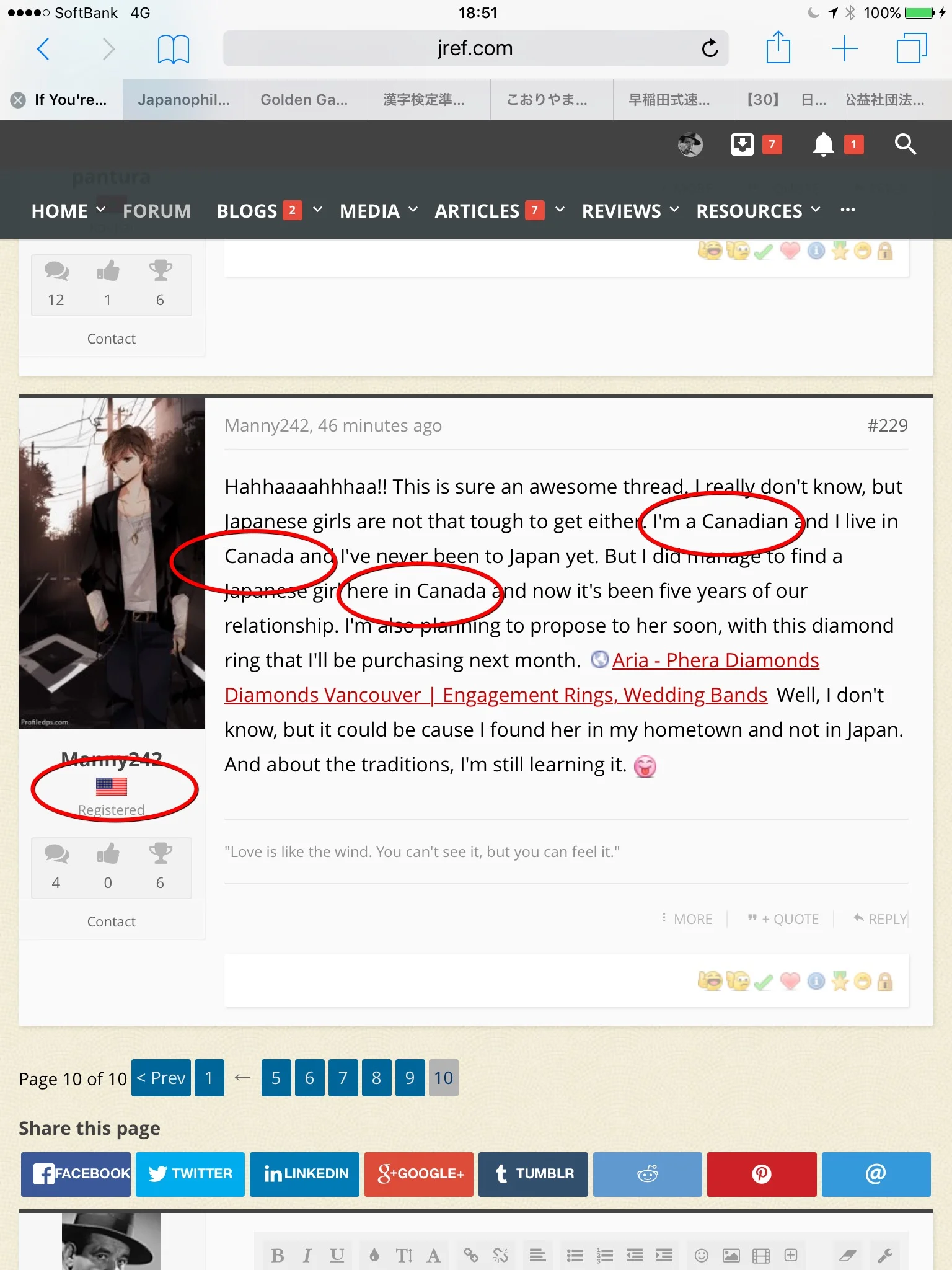
Task: Tap the jref.com address bar
Action: pyautogui.click(x=475, y=48)
